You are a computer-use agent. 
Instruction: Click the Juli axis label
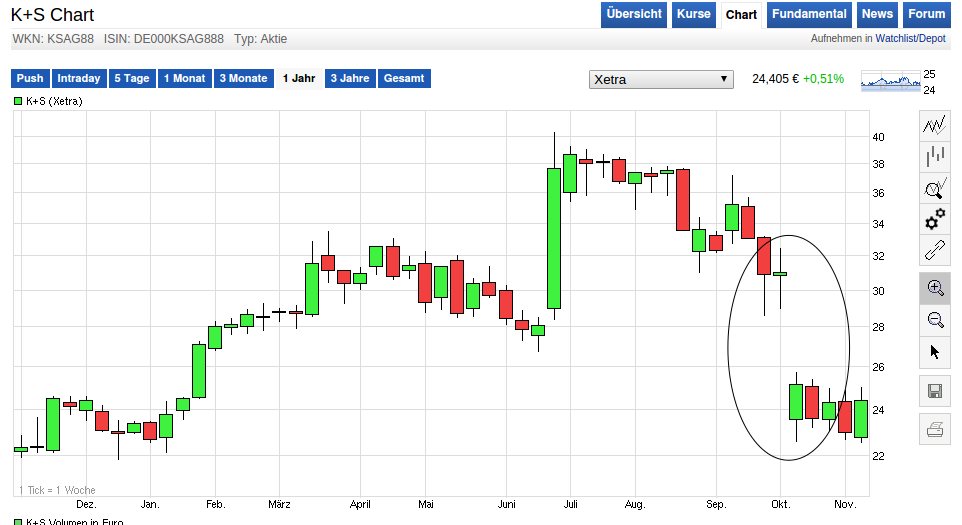pos(571,504)
